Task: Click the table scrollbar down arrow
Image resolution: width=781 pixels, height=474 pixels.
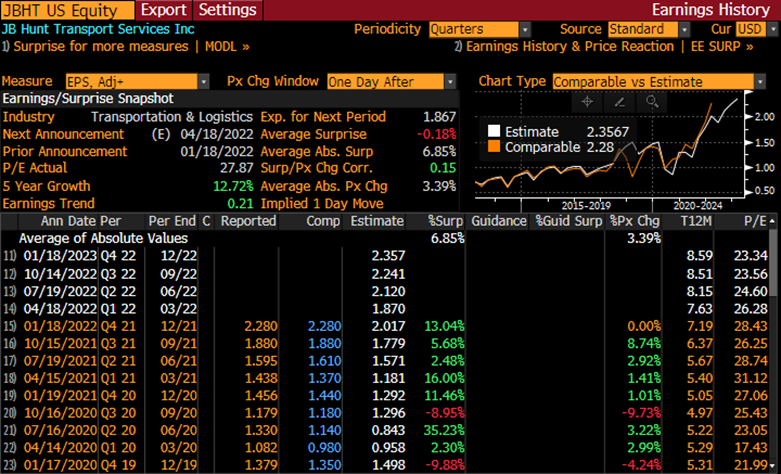Action: [773, 467]
